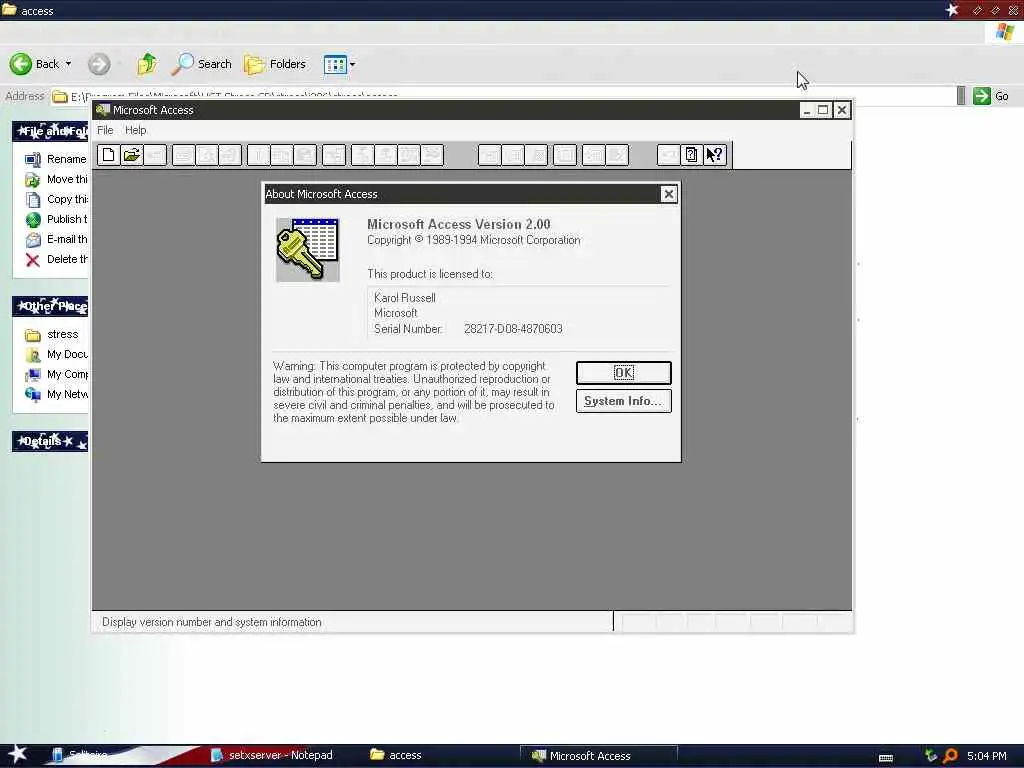Open the Search pane in Explorer
Viewport: 1024px width, 768px height.
pyautogui.click(x=202, y=64)
